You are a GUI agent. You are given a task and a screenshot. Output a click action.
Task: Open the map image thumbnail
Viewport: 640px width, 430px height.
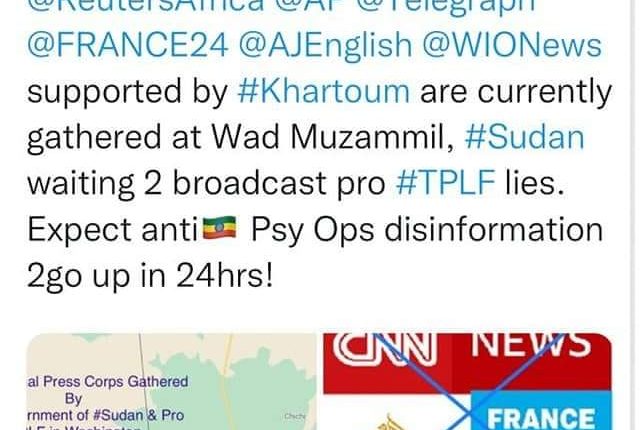pos(171,382)
